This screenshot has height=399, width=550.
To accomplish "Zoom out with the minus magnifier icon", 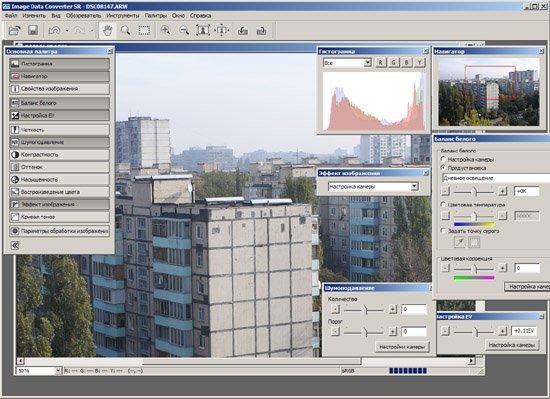I will click(184, 31).
